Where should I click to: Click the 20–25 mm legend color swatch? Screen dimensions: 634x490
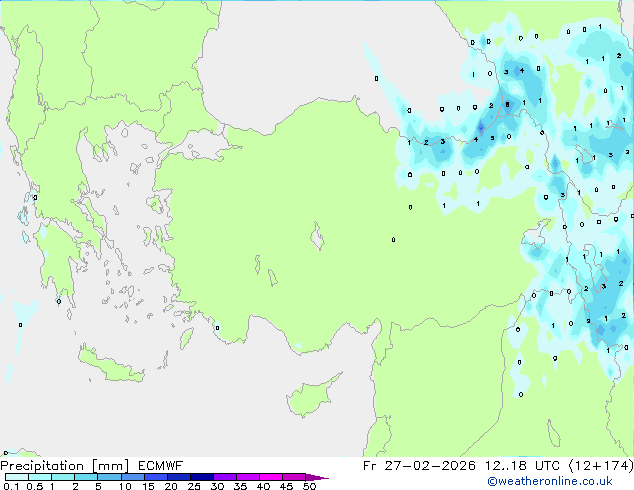tap(179, 477)
